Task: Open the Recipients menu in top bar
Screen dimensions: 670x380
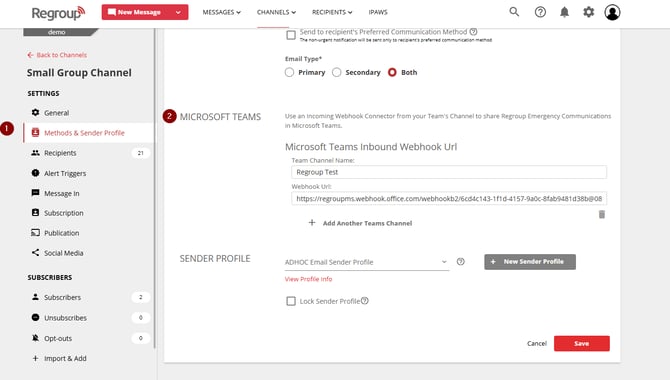Action: (x=332, y=12)
